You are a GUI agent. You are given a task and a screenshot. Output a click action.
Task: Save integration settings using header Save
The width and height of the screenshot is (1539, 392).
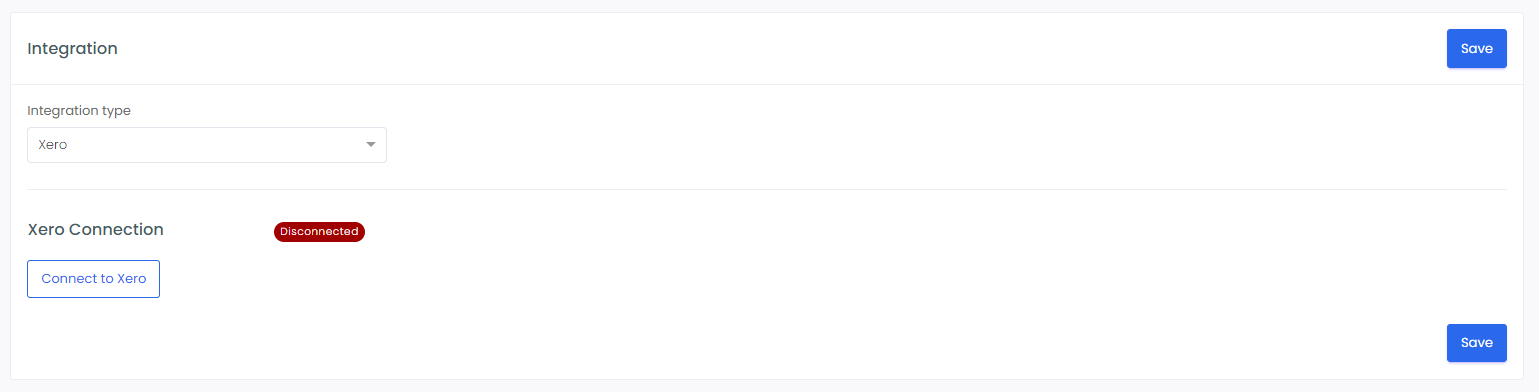[1476, 48]
